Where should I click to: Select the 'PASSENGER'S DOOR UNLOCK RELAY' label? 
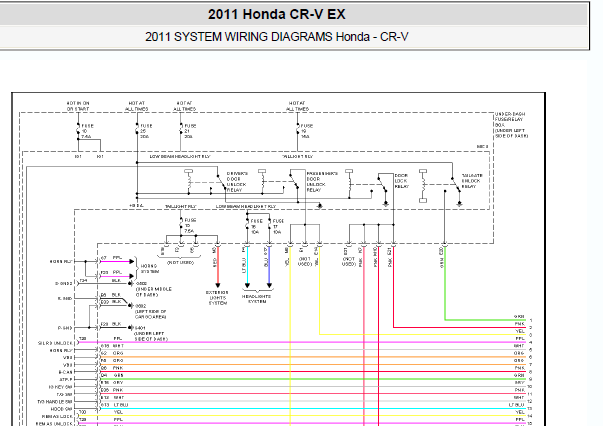322,182
